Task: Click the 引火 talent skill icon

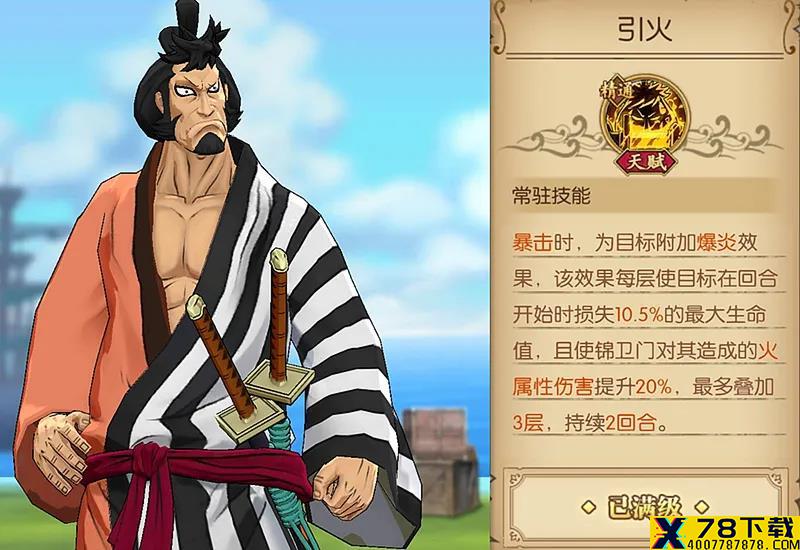Action: click(x=645, y=120)
